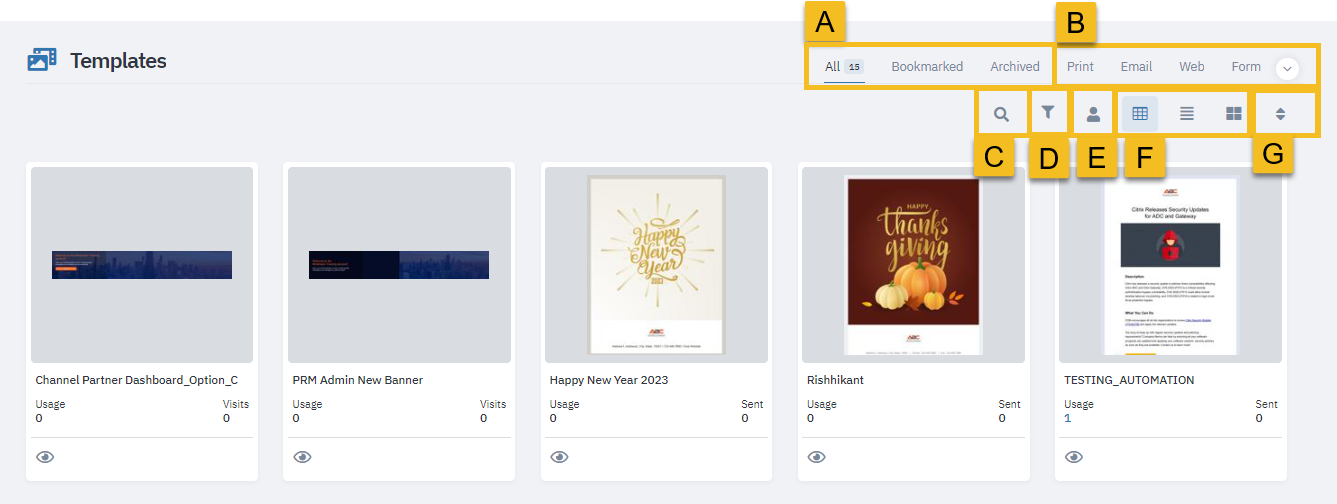Open the funnel filter icon
The height and width of the screenshot is (504, 1337).
[1047, 113]
